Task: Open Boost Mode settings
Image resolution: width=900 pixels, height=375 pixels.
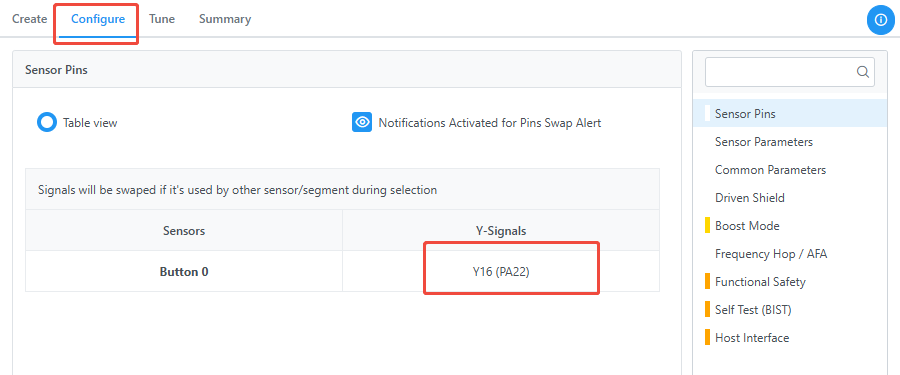Action: click(x=790, y=226)
